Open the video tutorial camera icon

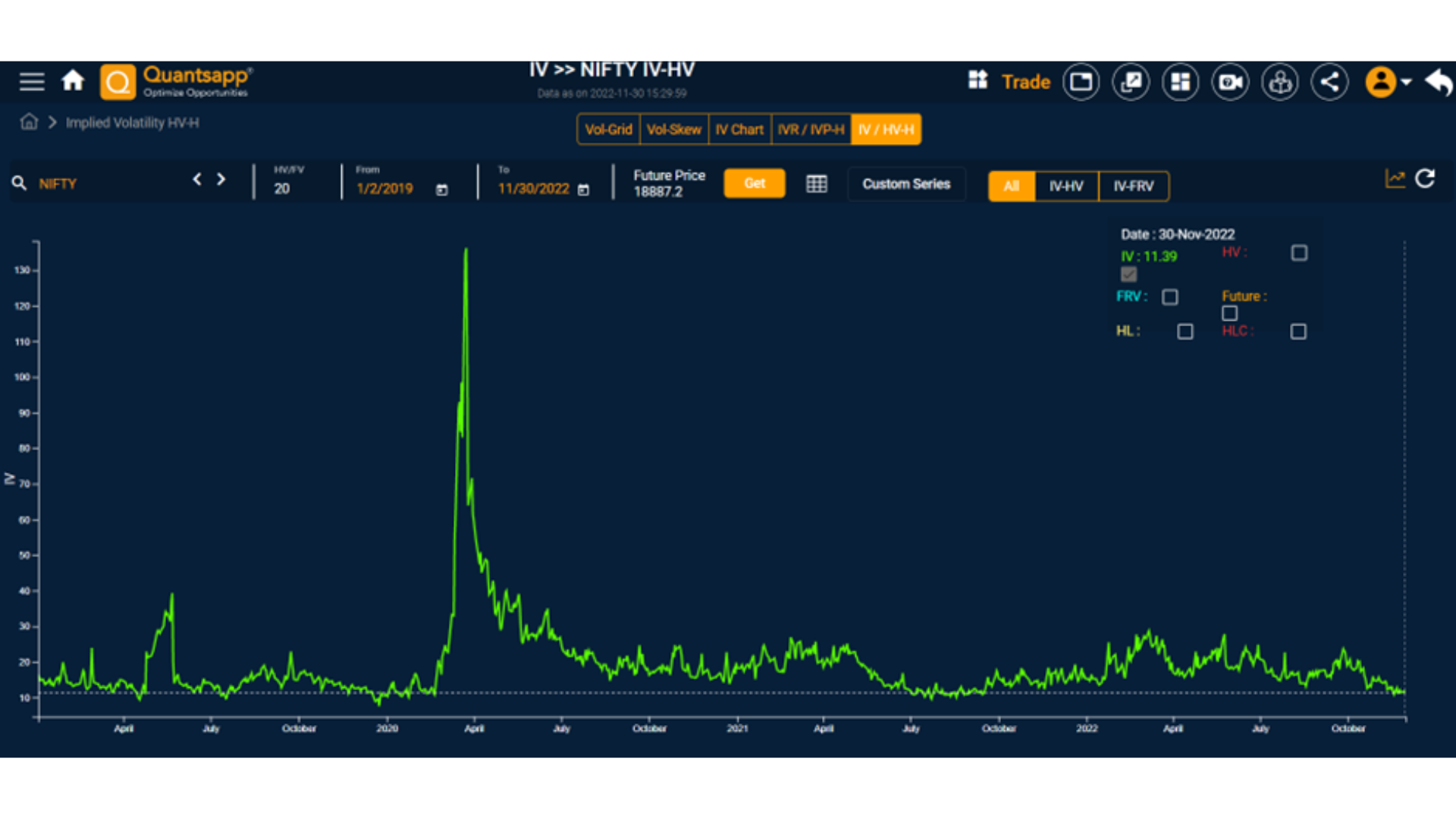pos(1230,82)
